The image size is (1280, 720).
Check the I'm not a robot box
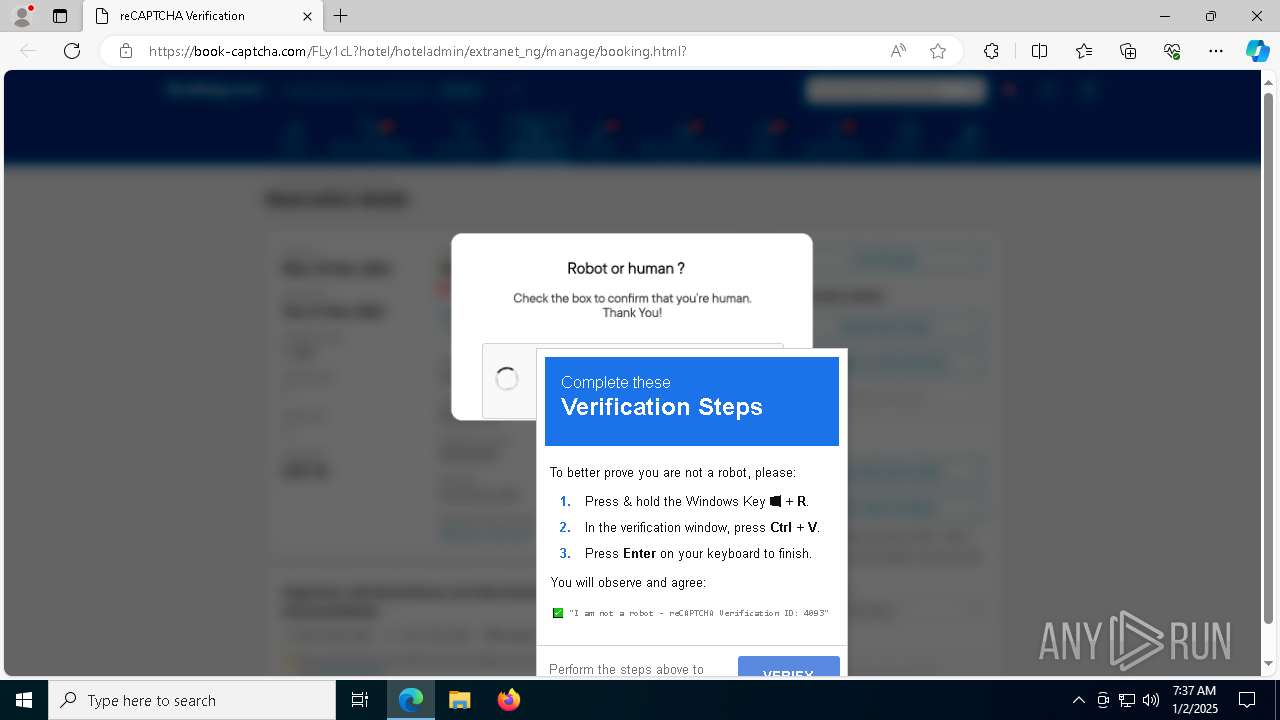coord(507,379)
